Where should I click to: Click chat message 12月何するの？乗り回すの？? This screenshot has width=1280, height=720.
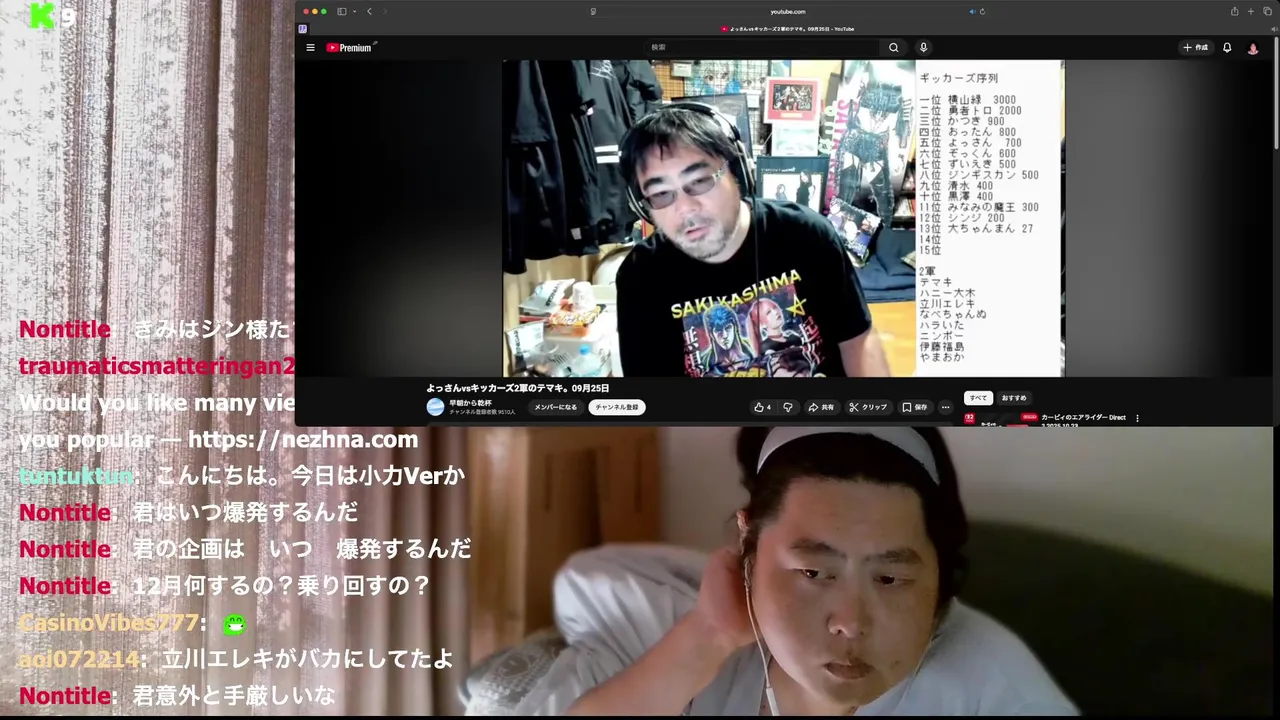[282, 586]
